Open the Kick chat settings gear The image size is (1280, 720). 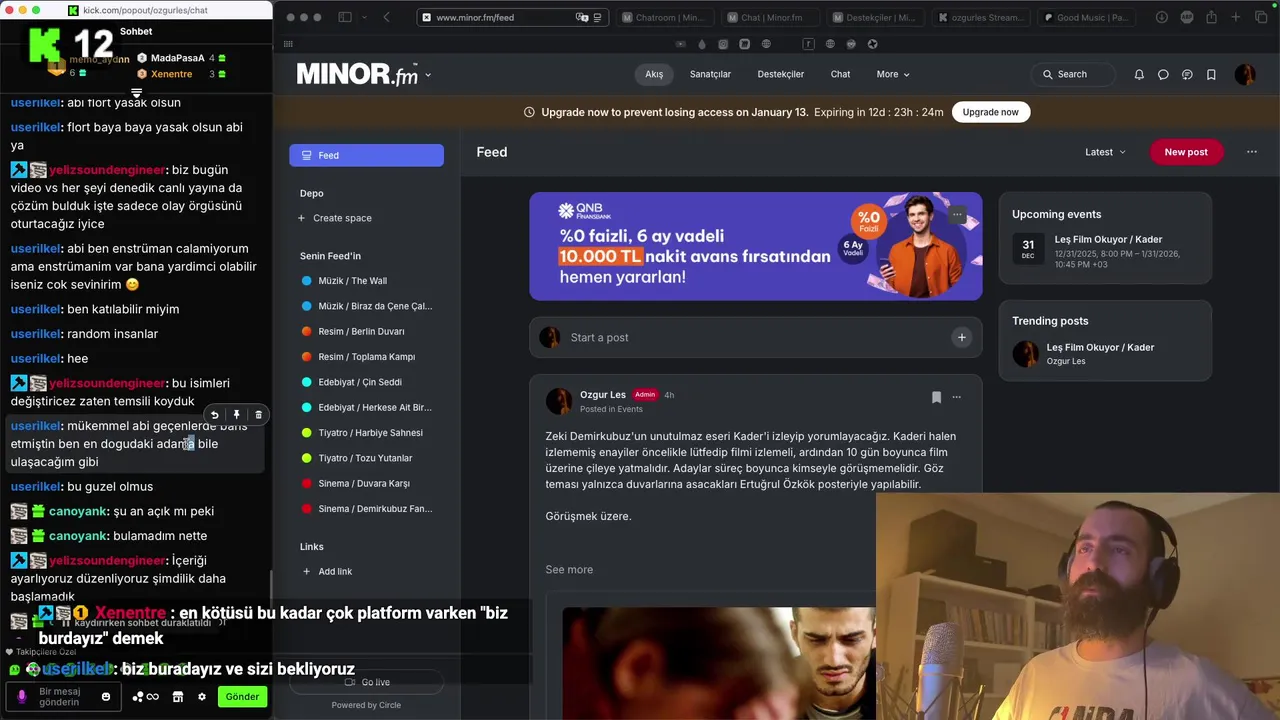[x=201, y=697]
